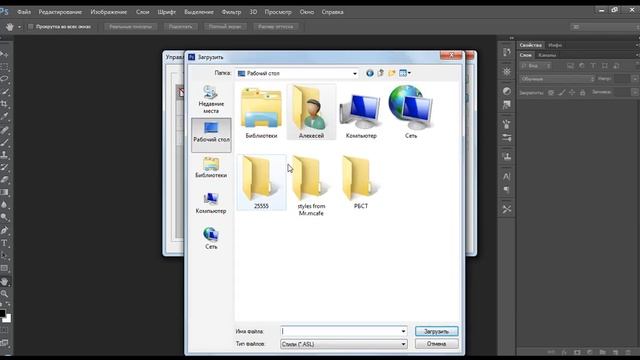Open the opacity dropdown arrow in Layers
Image resolution: width=640 pixels, height=360 pixels.
pyautogui.click(x=635, y=79)
